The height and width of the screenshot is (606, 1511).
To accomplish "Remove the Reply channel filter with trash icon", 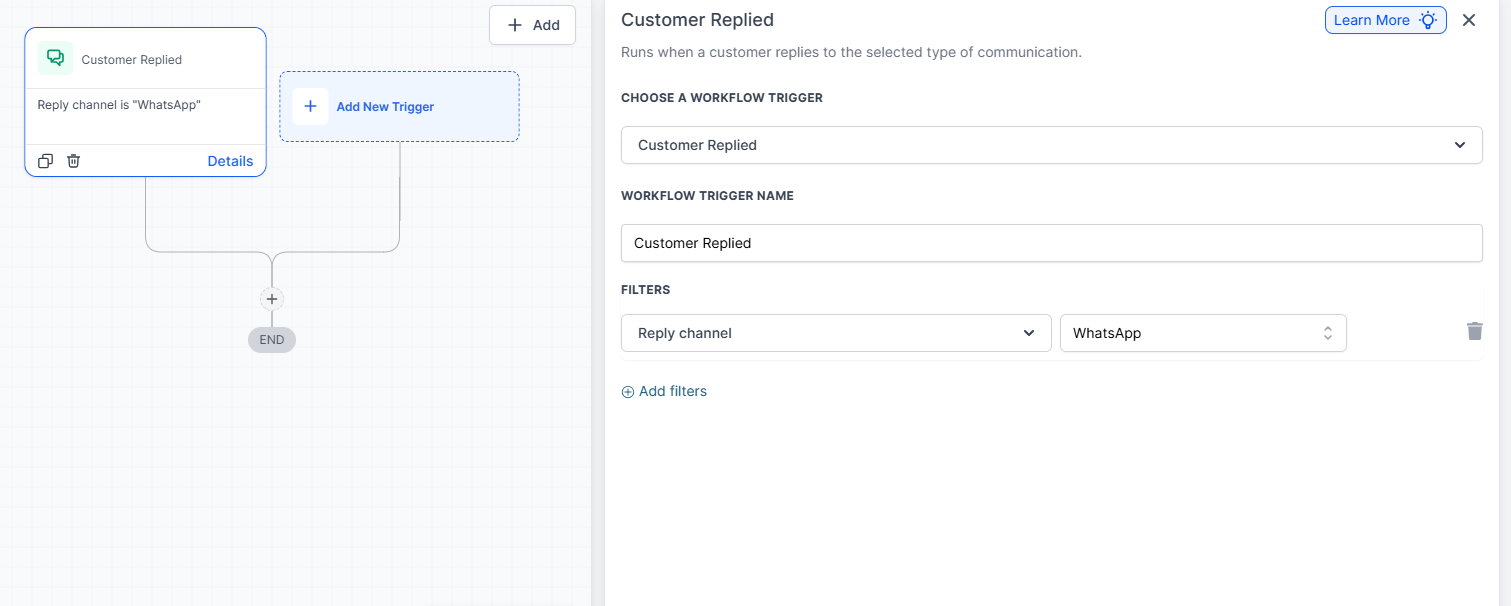I will [x=1474, y=331].
